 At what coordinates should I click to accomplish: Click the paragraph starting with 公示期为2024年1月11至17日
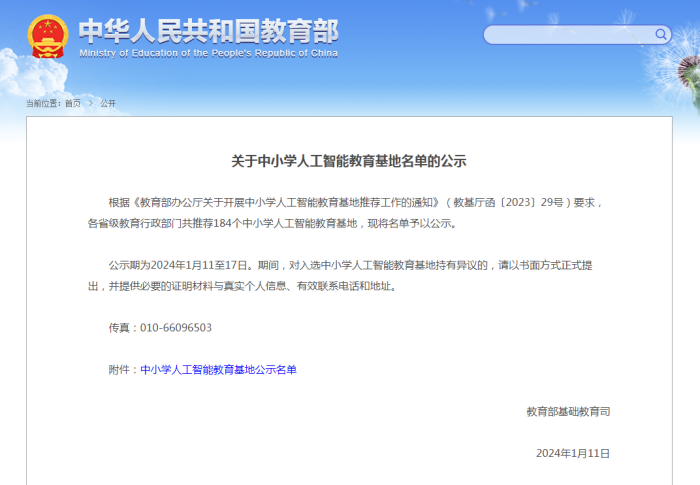tap(349, 275)
